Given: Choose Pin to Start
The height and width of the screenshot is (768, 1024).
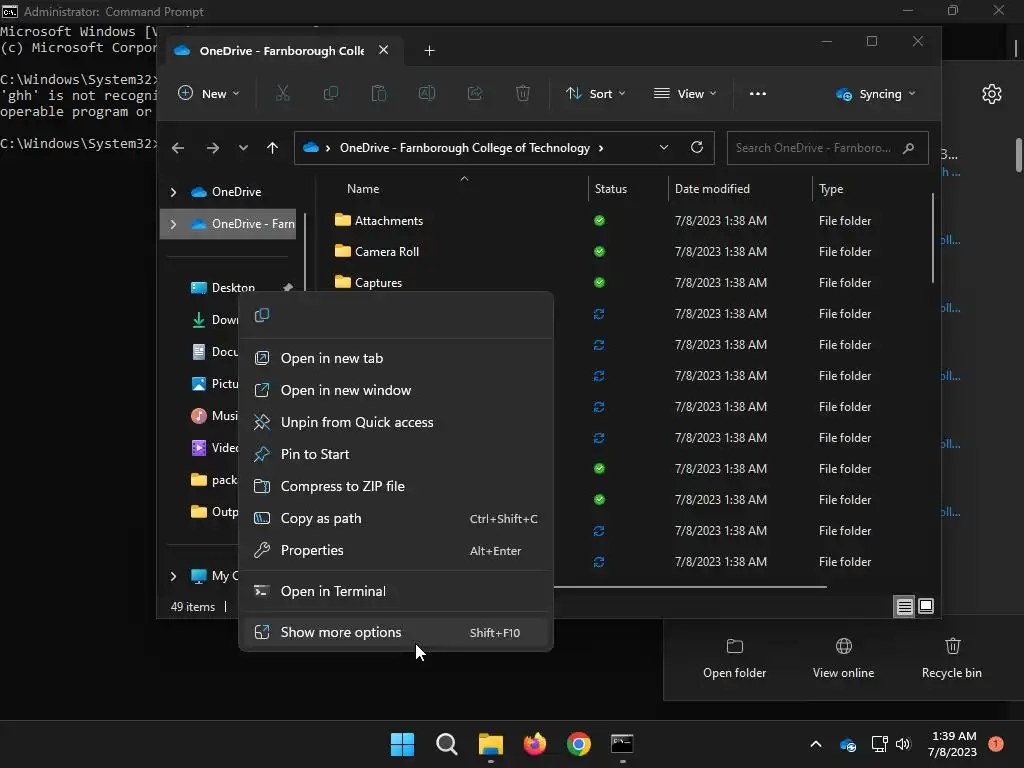Looking at the screenshot, I should pos(396,454).
